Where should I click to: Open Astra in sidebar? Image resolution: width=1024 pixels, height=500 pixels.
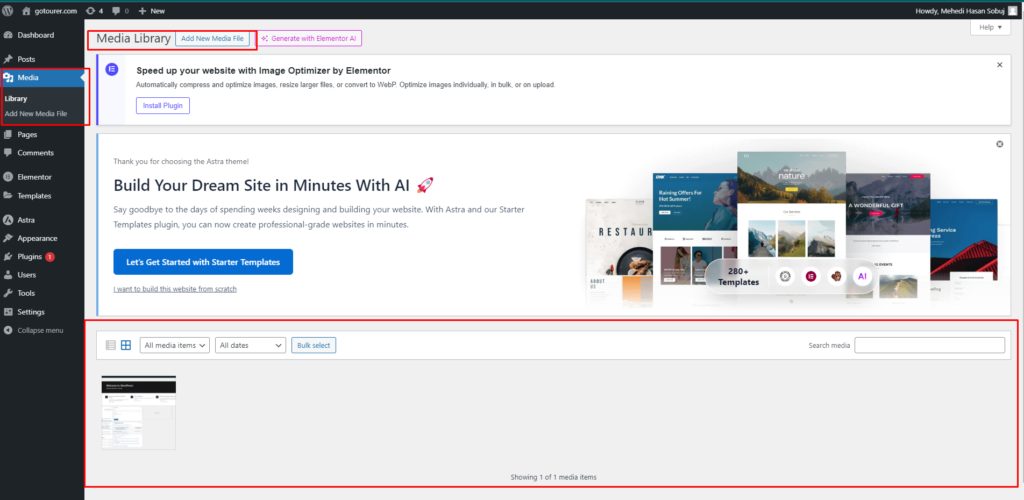tap(42, 220)
